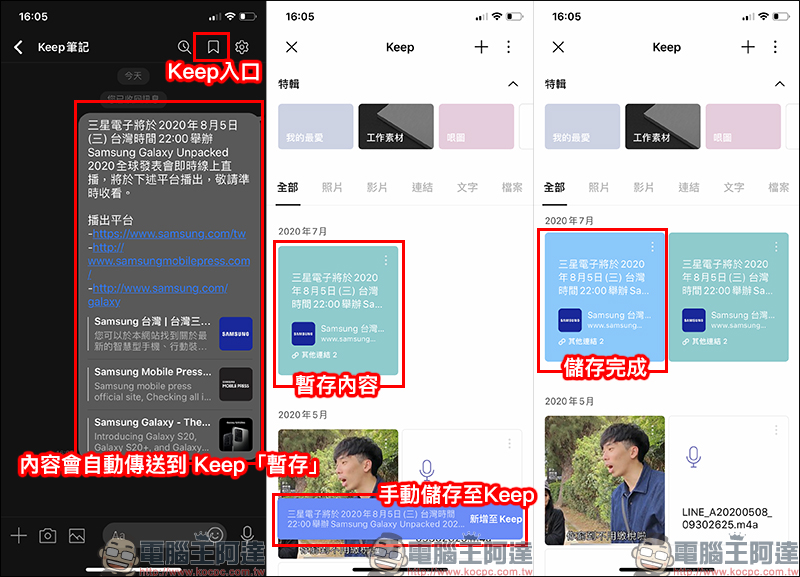The image size is (800, 577).
Task: Open 工作素材 collection in right Keep
Action: [663, 127]
